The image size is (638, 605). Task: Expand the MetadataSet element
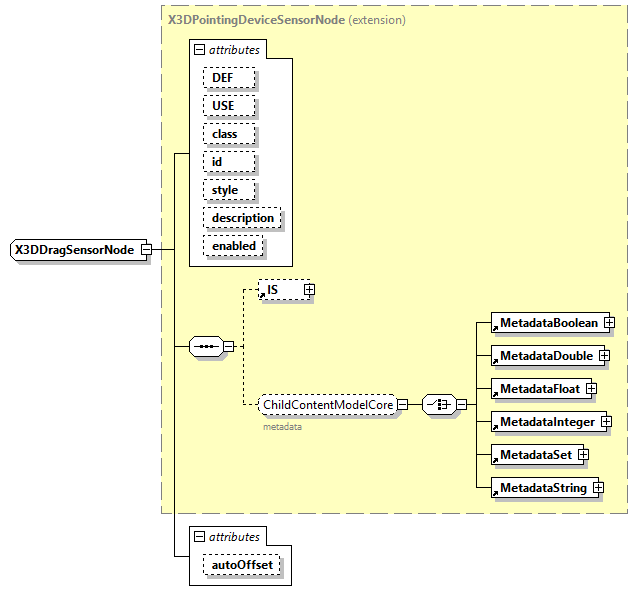tap(583, 454)
